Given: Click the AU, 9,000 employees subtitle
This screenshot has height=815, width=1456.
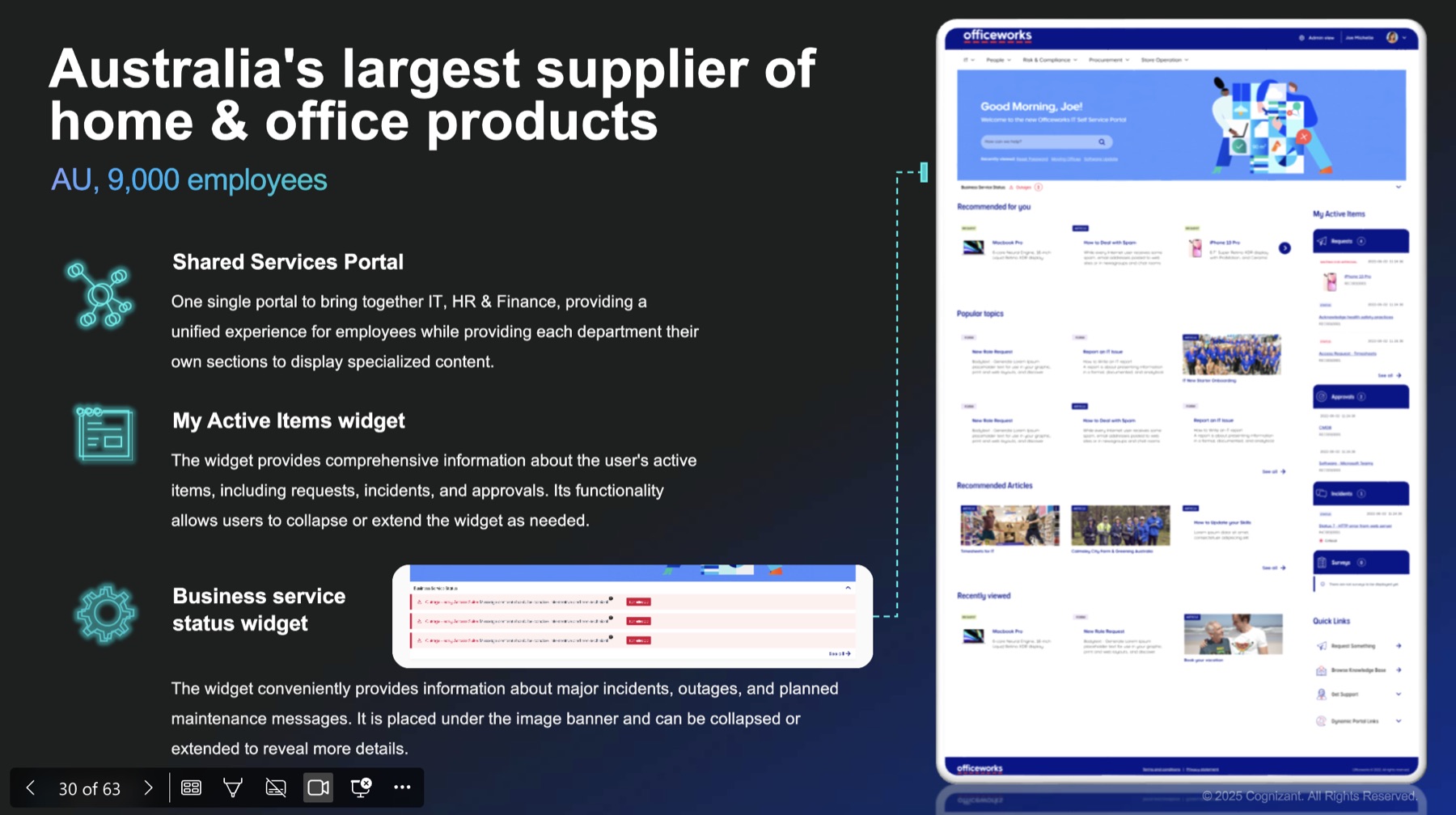Looking at the screenshot, I should 189,179.
